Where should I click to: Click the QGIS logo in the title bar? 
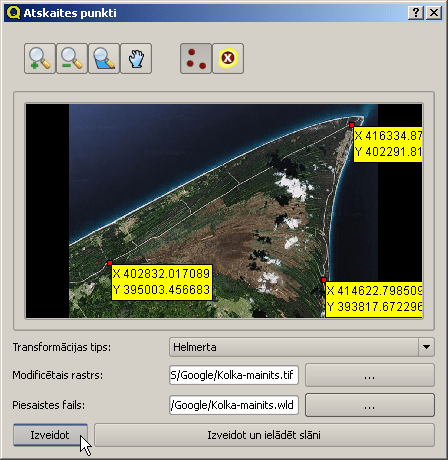[13, 13]
